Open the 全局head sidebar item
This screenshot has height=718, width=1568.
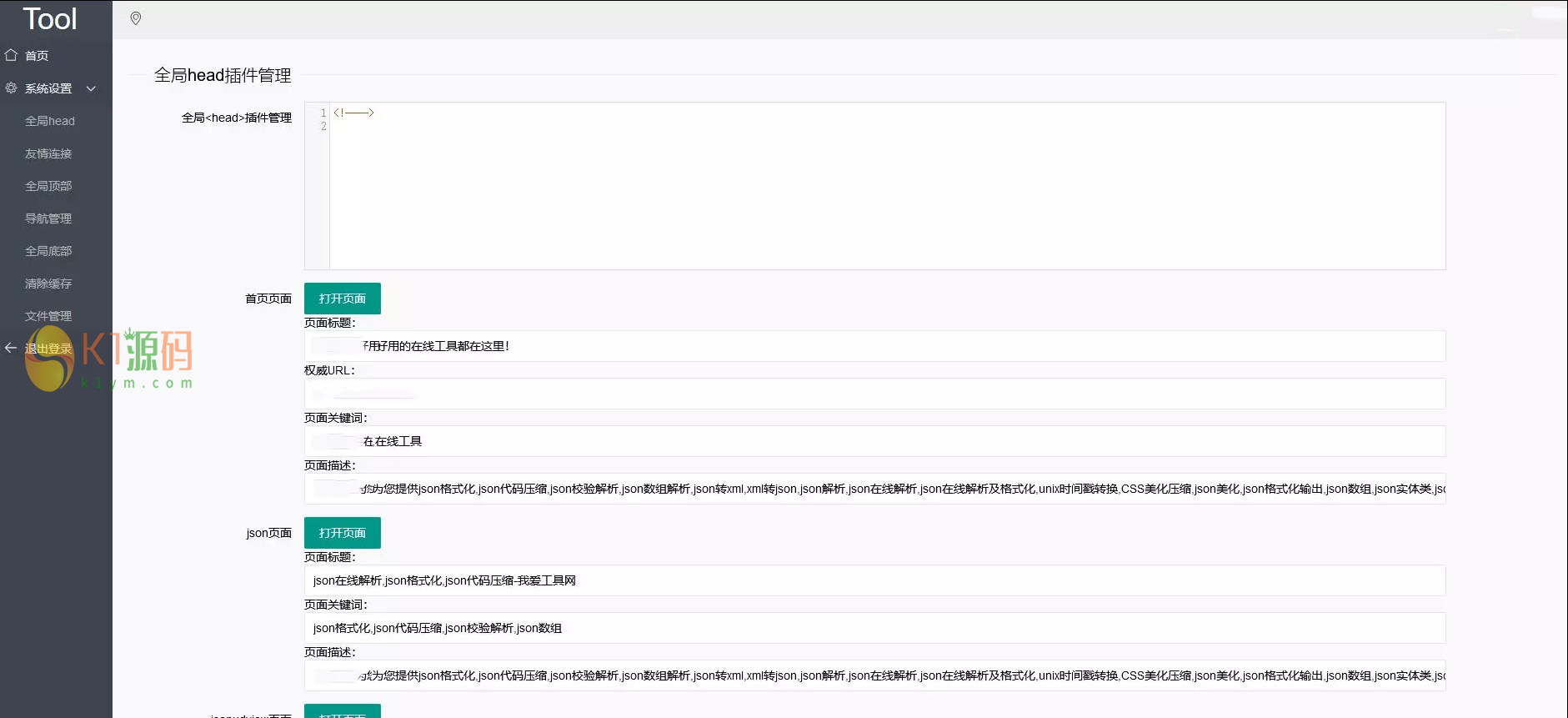pyautogui.click(x=50, y=121)
